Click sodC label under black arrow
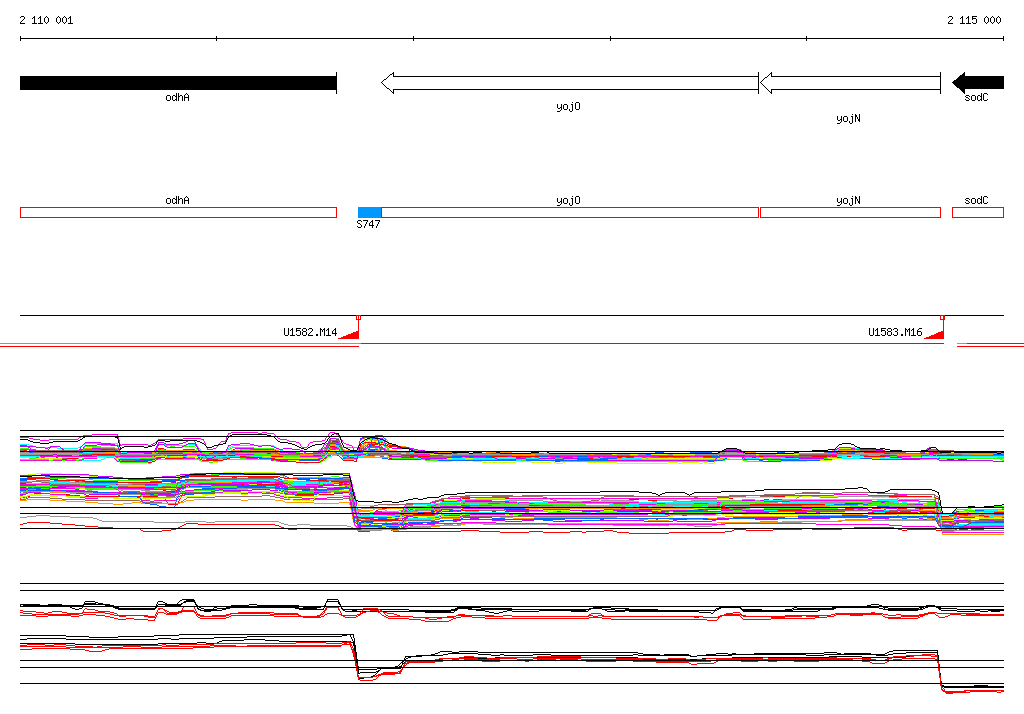The image size is (1024, 714). pos(976,97)
